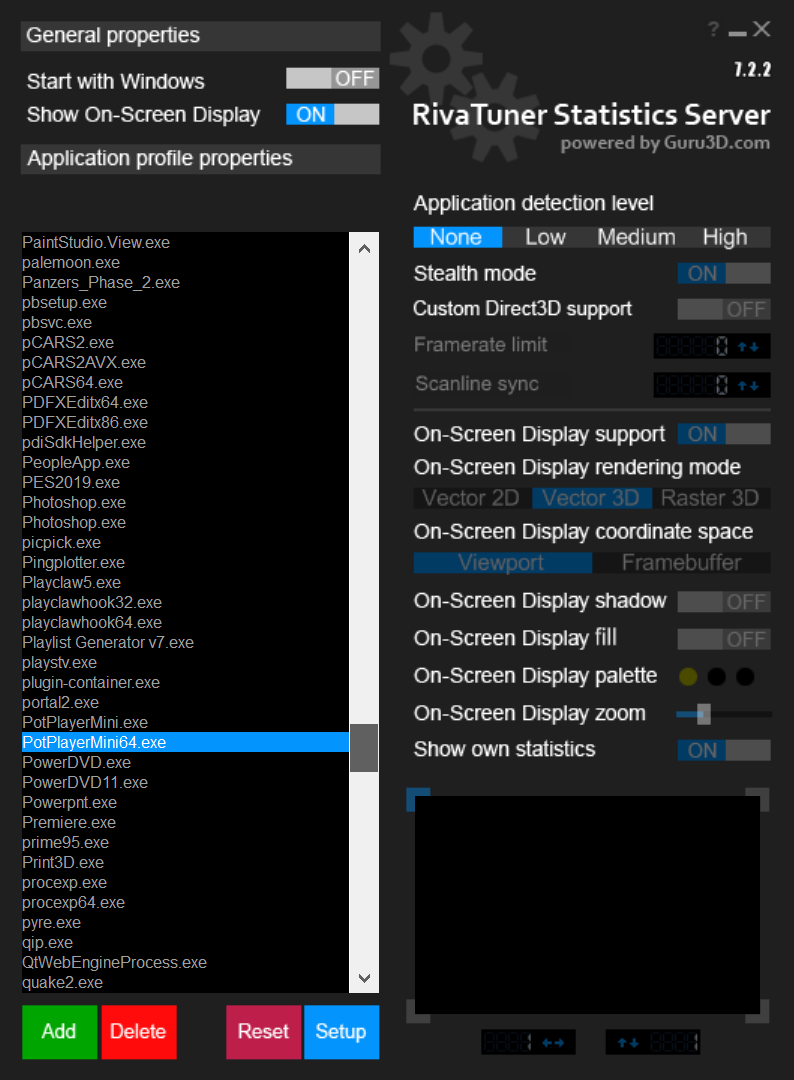Open the help question mark icon

(x=713, y=29)
